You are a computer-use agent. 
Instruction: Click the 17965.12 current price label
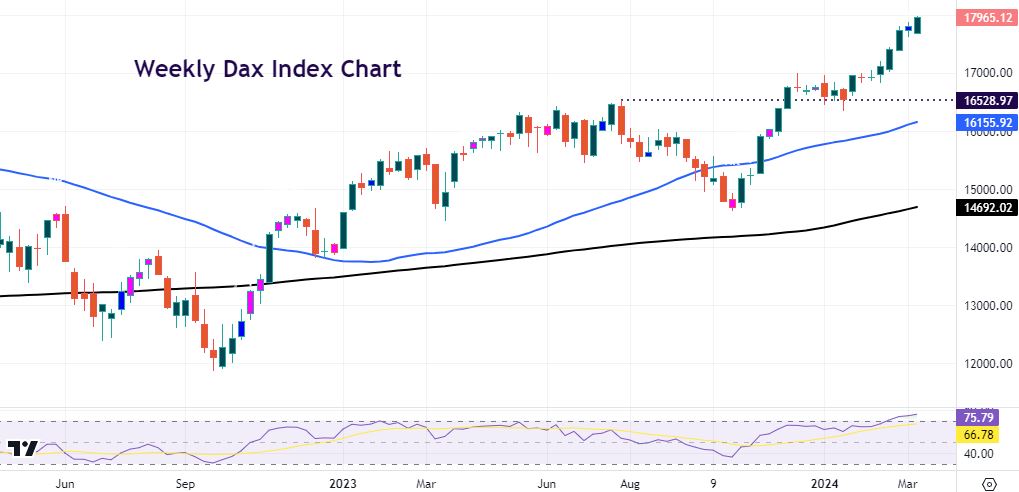(985, 17)
